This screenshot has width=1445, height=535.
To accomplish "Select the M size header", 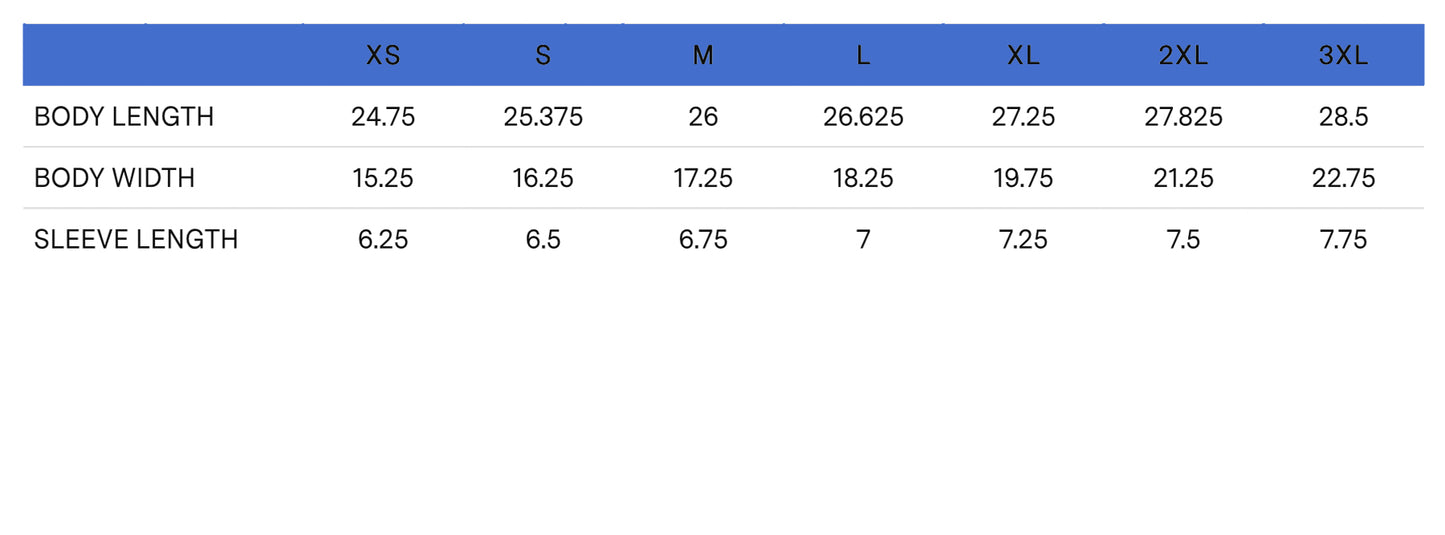I will (x=703, y=56).
